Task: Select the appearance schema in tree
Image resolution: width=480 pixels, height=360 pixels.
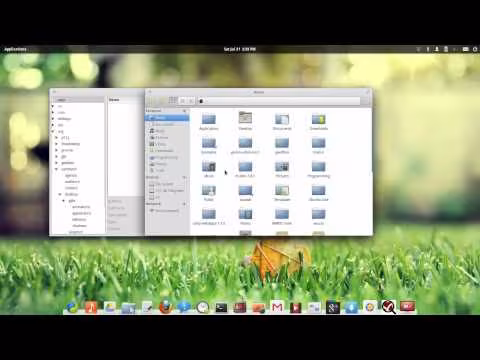Action: tap(81, 213)
